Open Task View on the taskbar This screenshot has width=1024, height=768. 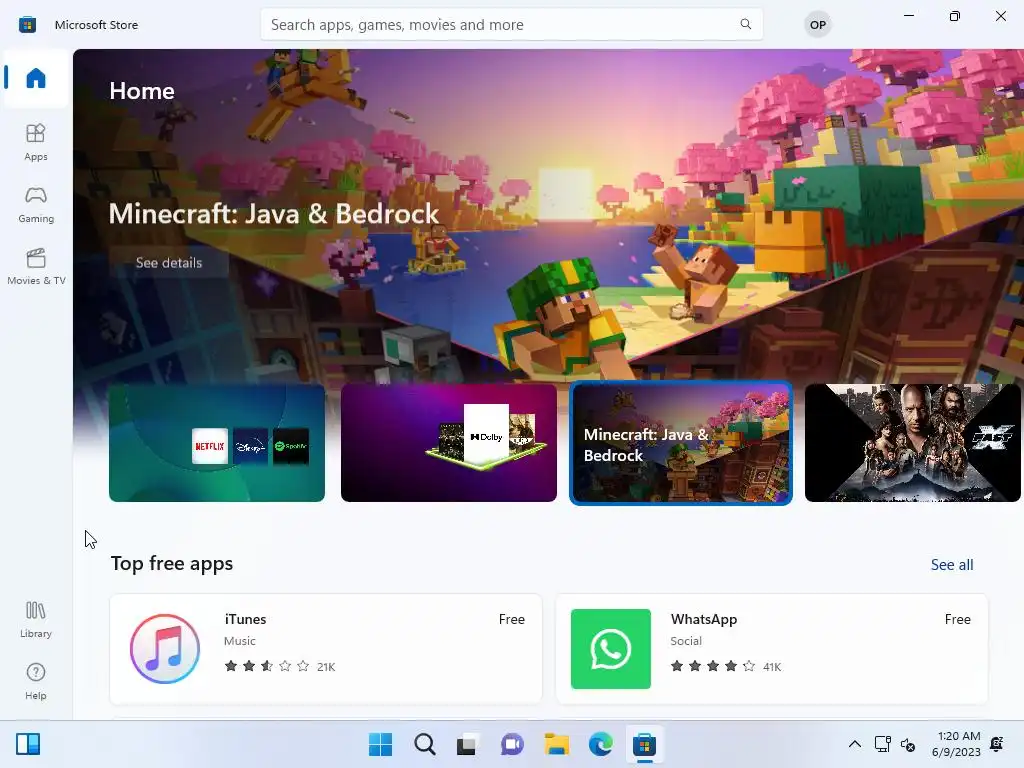(466, 744)
